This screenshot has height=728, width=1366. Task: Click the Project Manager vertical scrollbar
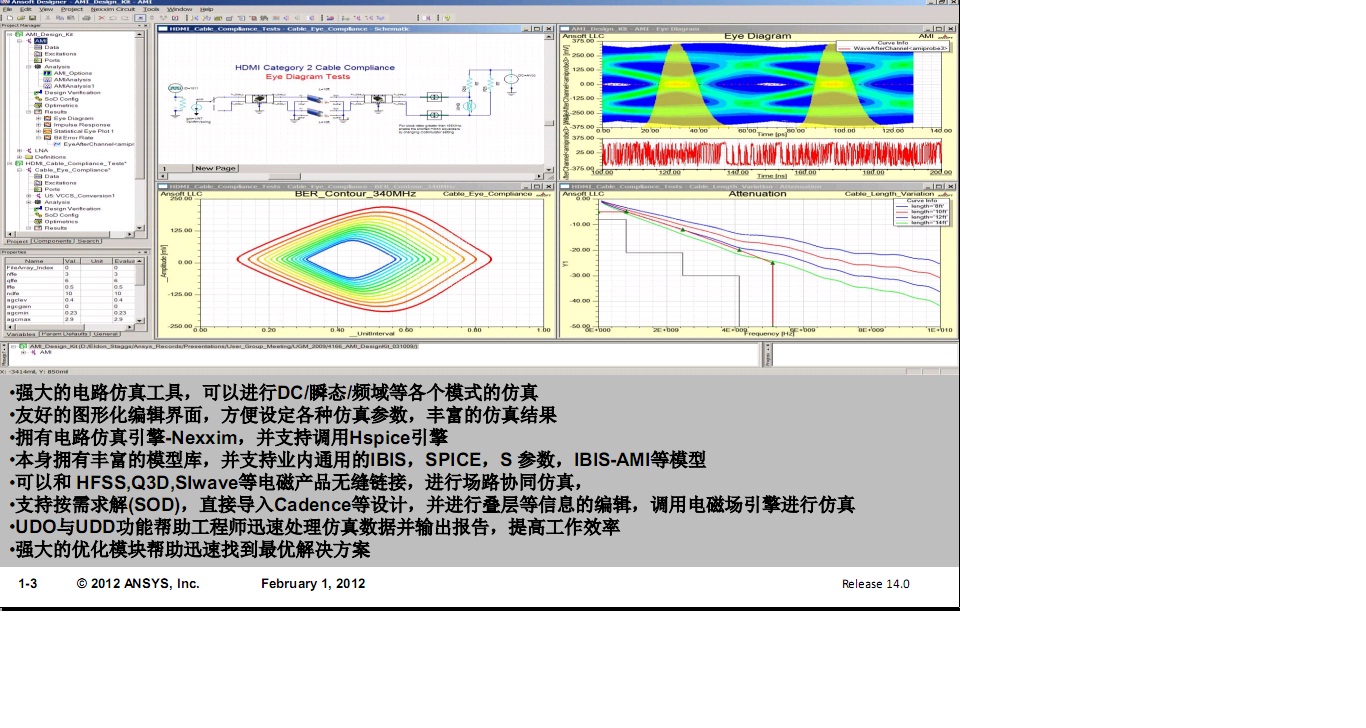[x=142, y=133]
